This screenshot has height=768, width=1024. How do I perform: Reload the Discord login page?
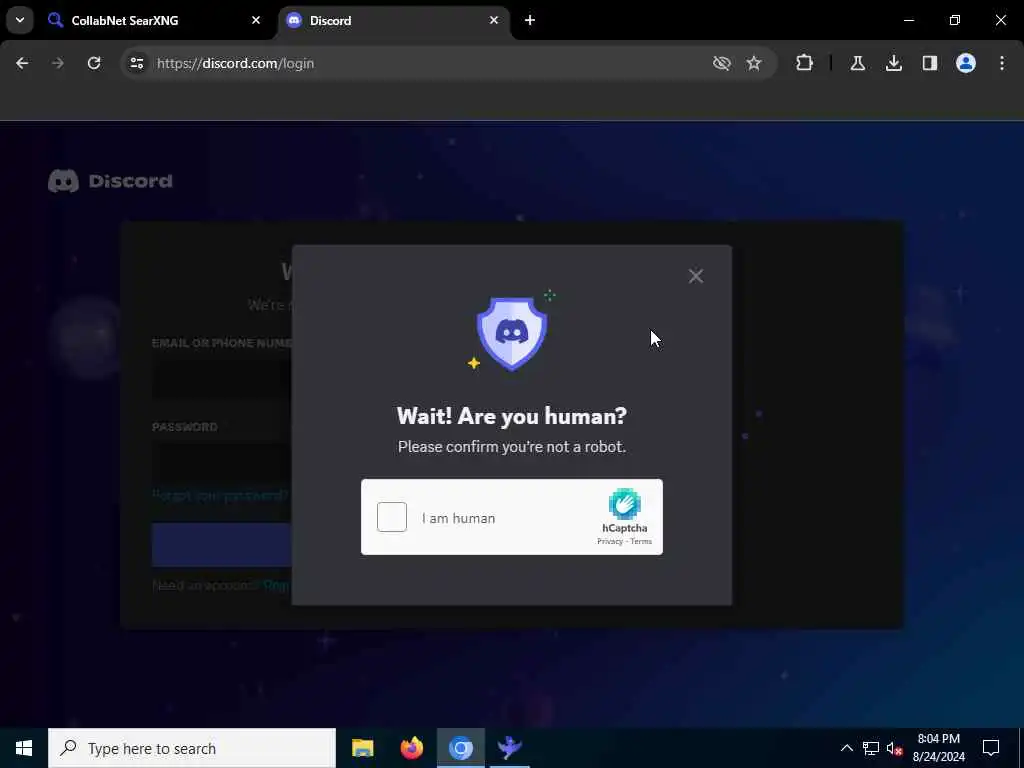click(x=94, y=63)
